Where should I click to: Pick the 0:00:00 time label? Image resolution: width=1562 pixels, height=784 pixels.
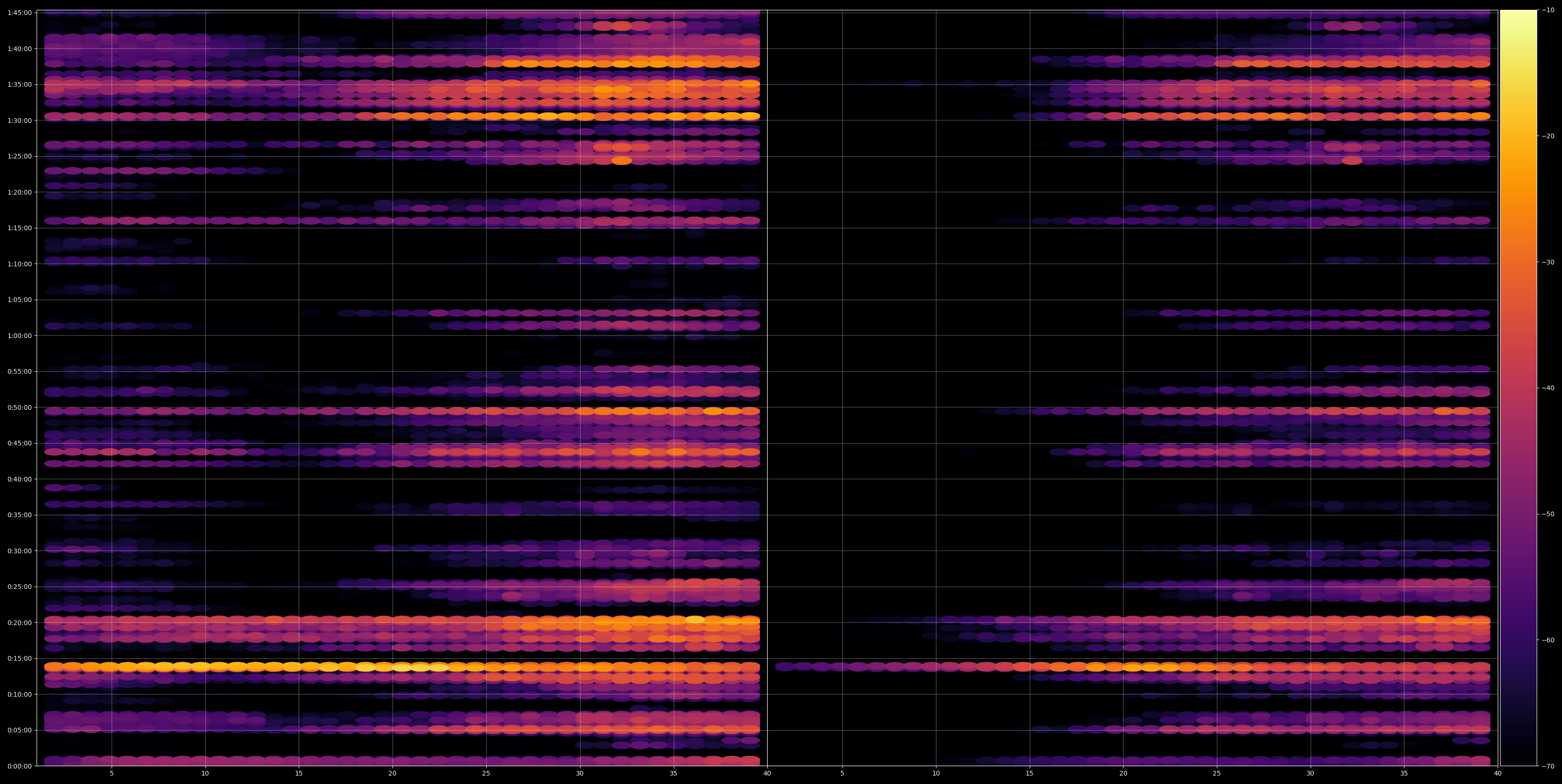click(x=19, y=766)
